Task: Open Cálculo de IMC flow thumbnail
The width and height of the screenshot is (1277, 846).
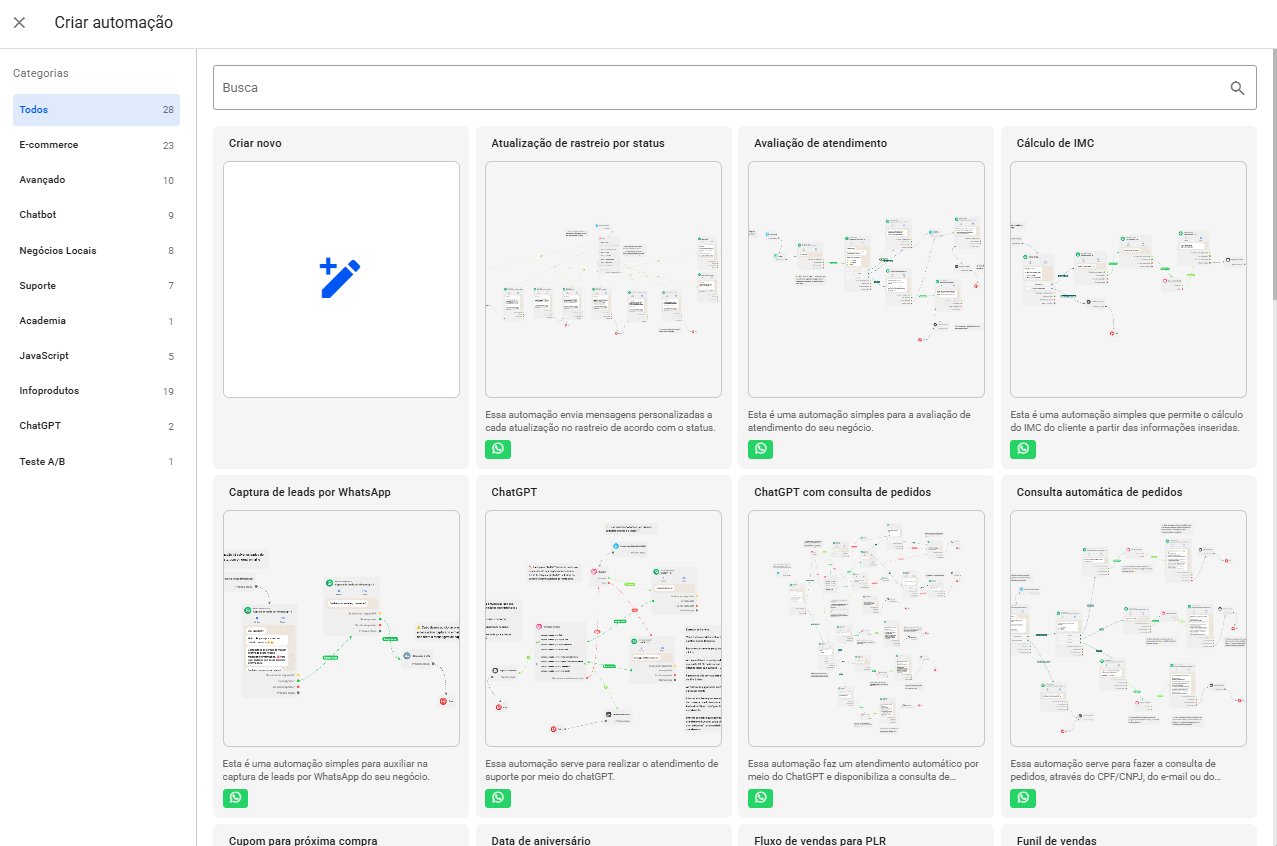Action: click(x=1128, y=279)
